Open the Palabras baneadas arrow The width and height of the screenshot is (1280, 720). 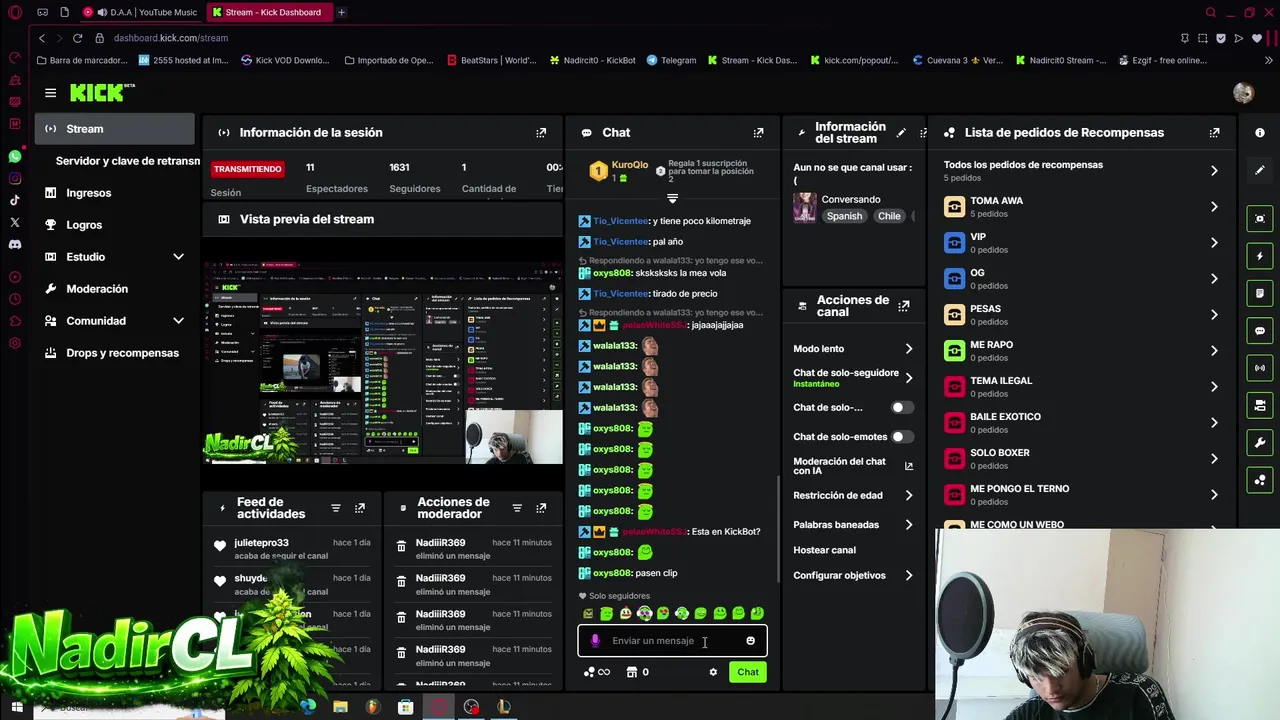(908, 524)
